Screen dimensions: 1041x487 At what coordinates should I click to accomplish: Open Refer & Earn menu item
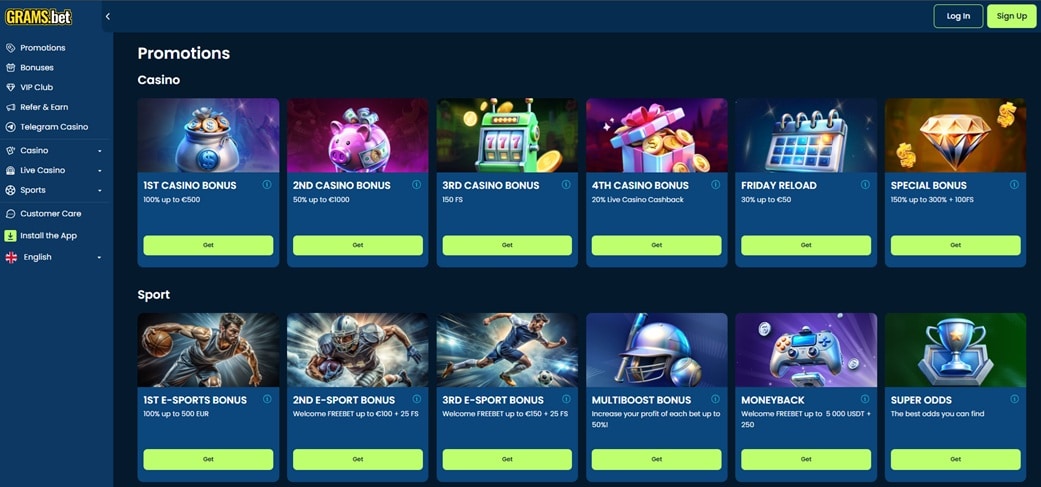[x=44, y=107]
